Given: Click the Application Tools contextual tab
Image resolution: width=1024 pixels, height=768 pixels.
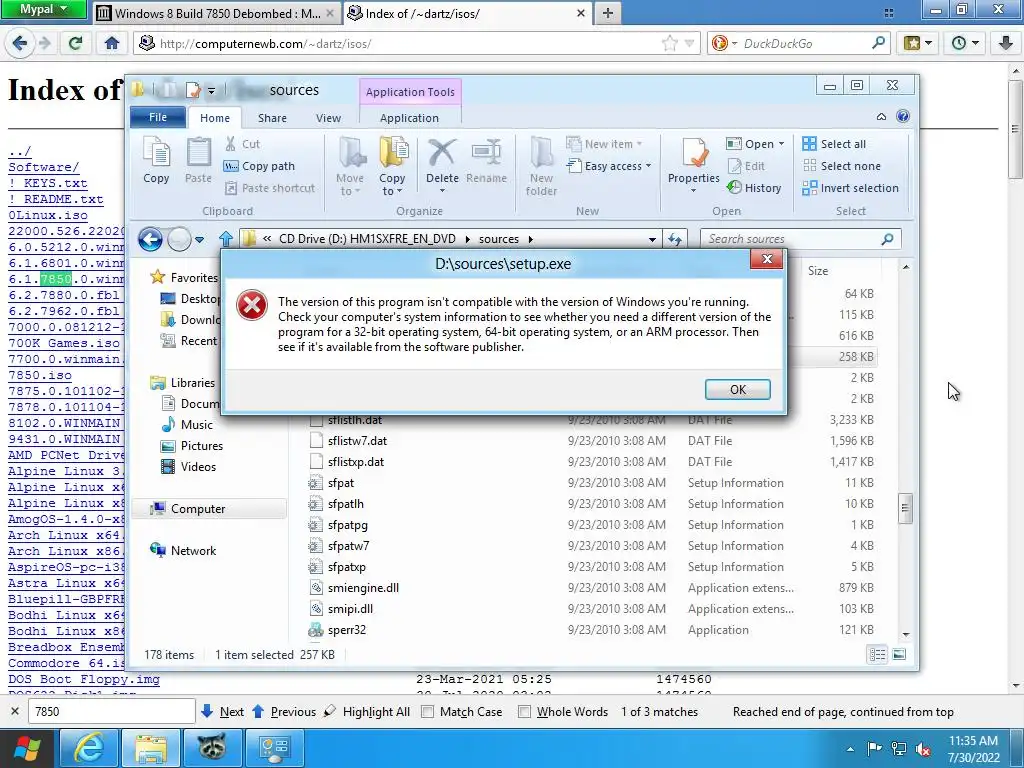Looking at the screenshot, I should [410, 92].
